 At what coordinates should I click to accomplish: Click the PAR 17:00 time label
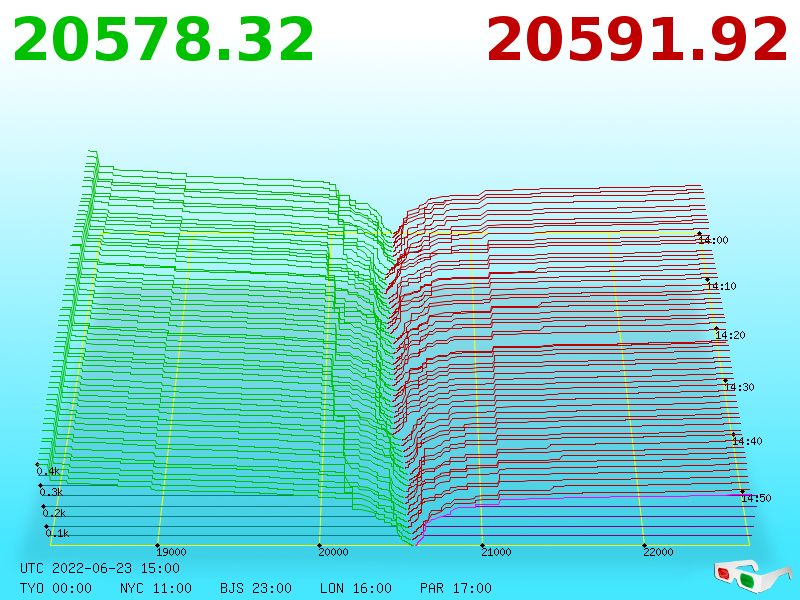(x=456, y=588)
